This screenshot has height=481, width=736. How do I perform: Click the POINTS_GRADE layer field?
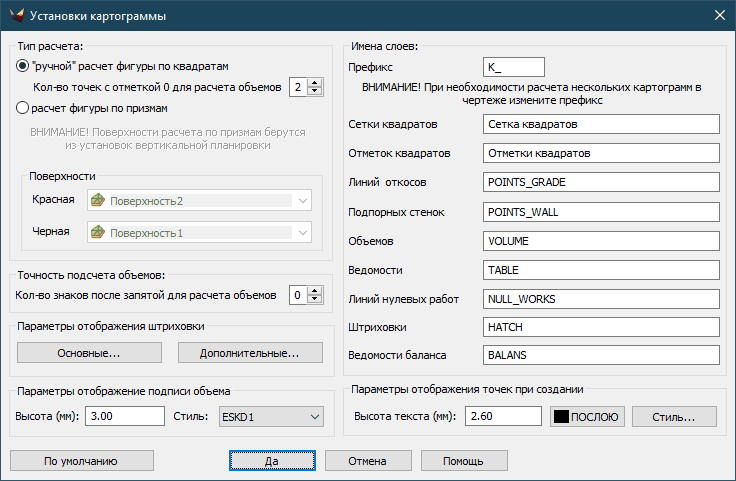pos(600,183)
